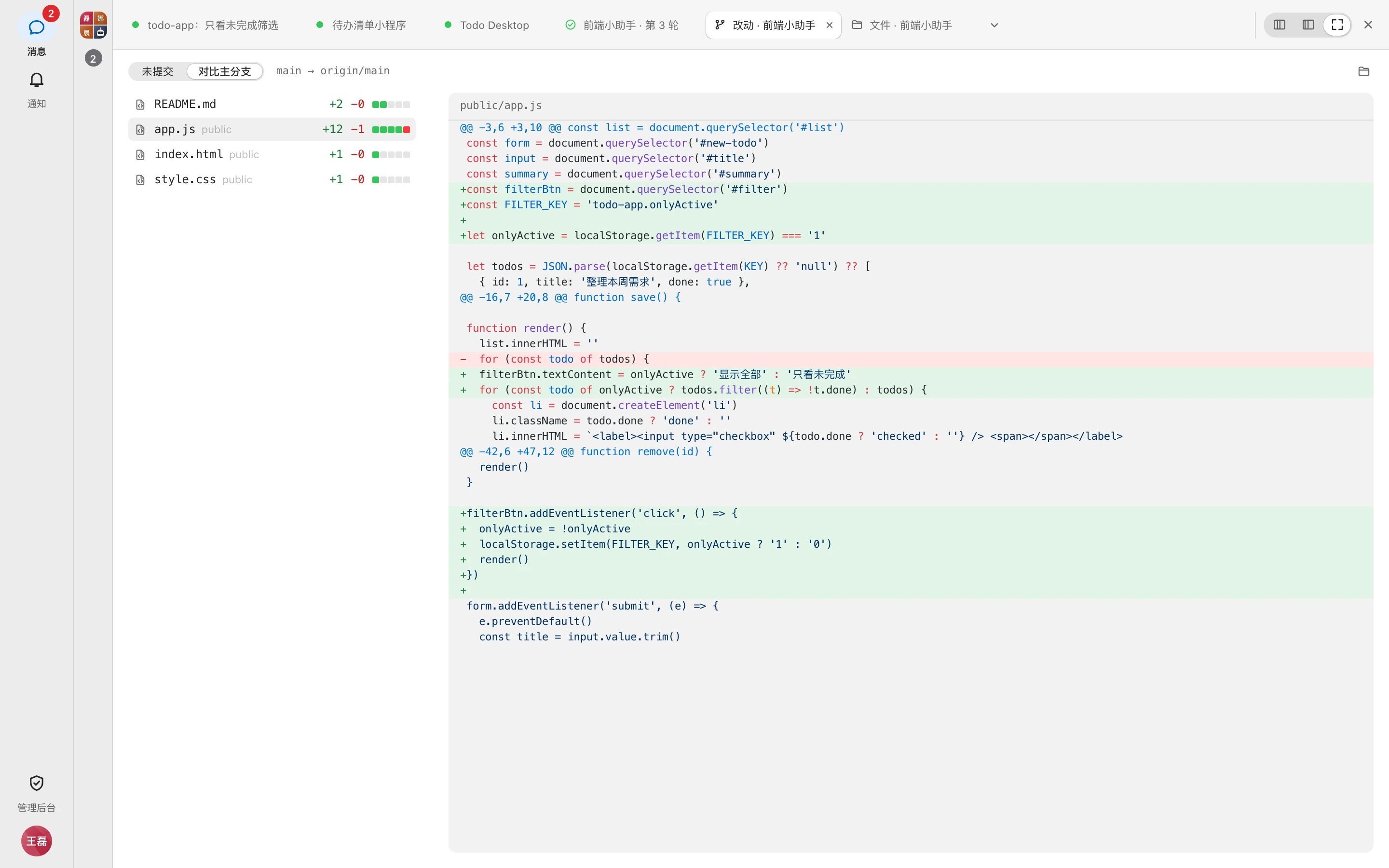Click main → origin/main branch label
Screen dimensions: 1389x868
[333, 70]
